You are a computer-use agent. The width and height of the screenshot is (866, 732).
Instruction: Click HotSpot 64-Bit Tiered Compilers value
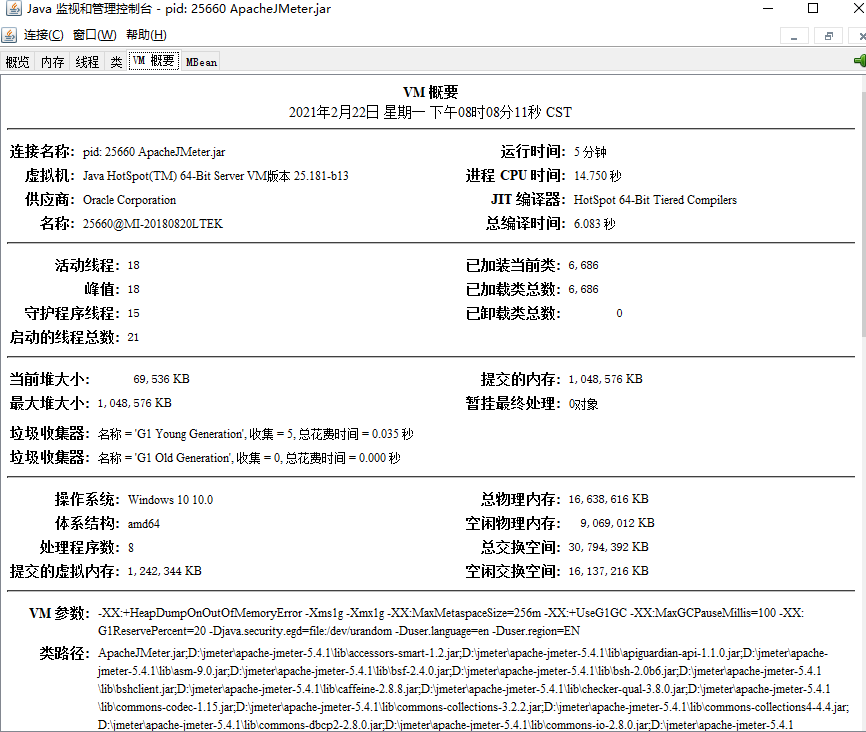[x=655, y=199]
